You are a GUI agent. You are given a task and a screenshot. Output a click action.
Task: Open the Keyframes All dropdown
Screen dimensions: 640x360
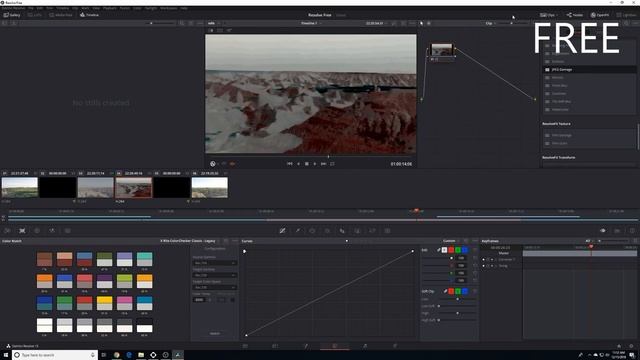pos(589,241)
